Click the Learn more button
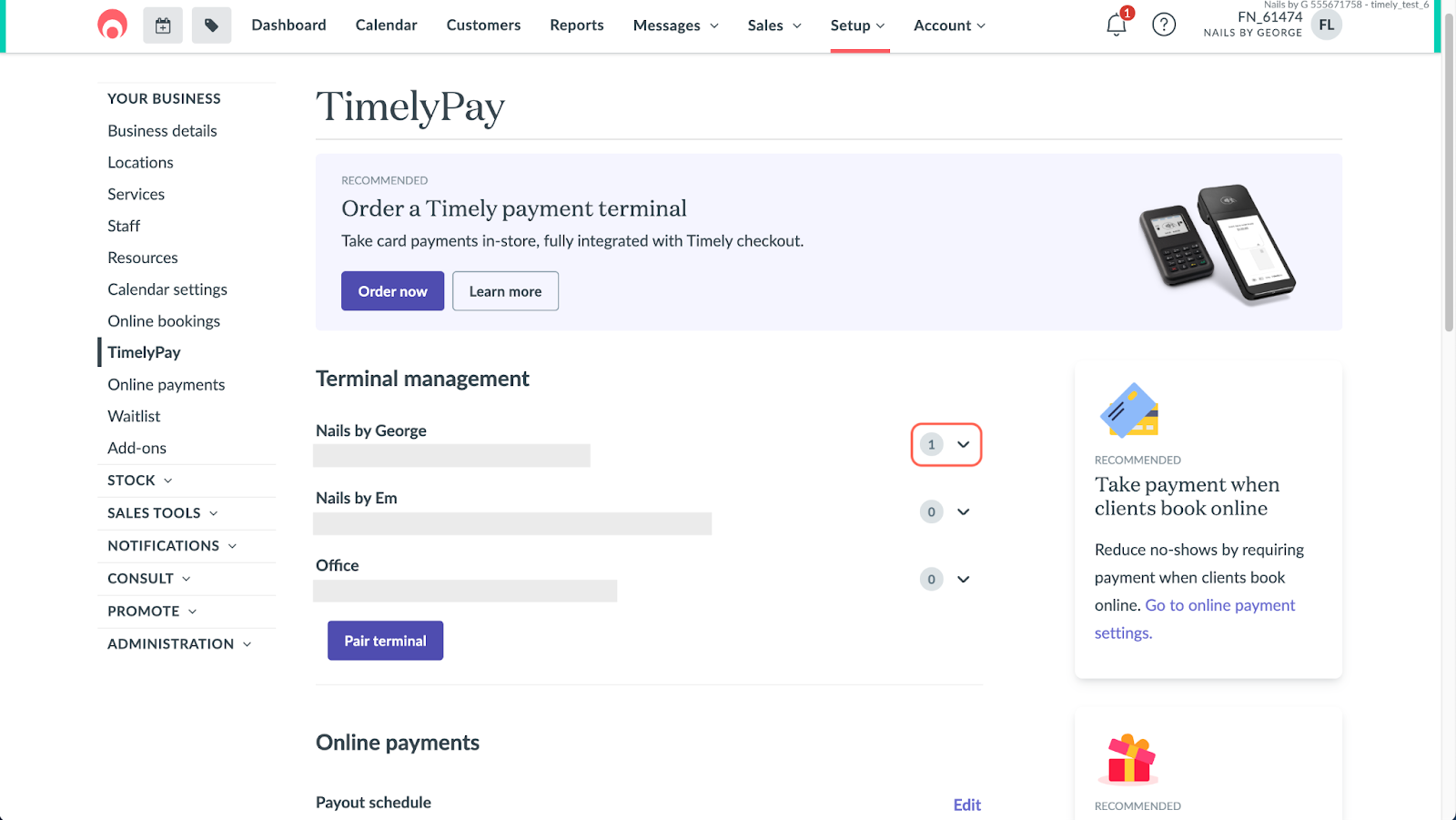The height and width of the screenshot is (820, 1456). point(505,291)
